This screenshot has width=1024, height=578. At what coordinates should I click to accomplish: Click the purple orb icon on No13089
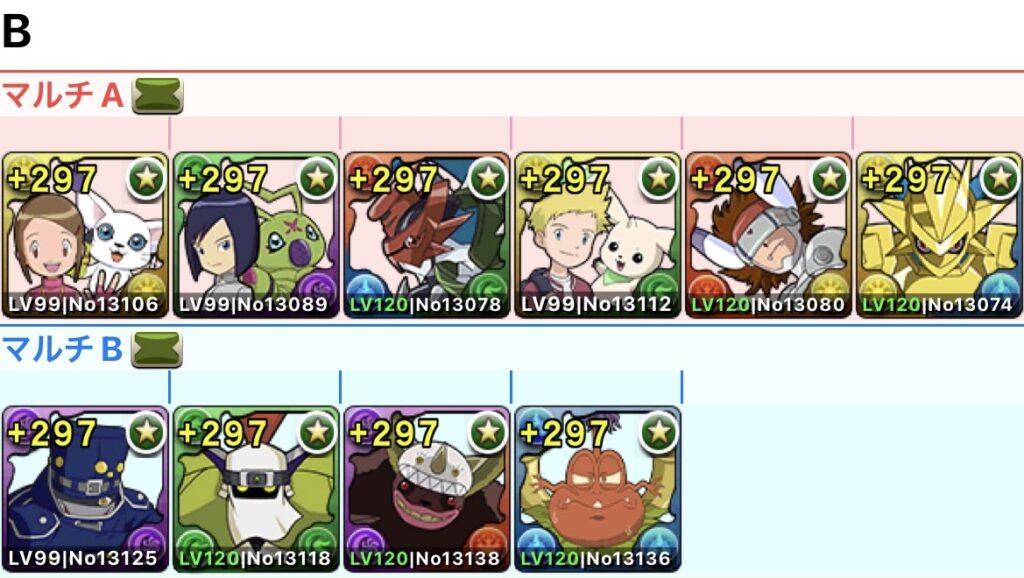tap(317, 286)
